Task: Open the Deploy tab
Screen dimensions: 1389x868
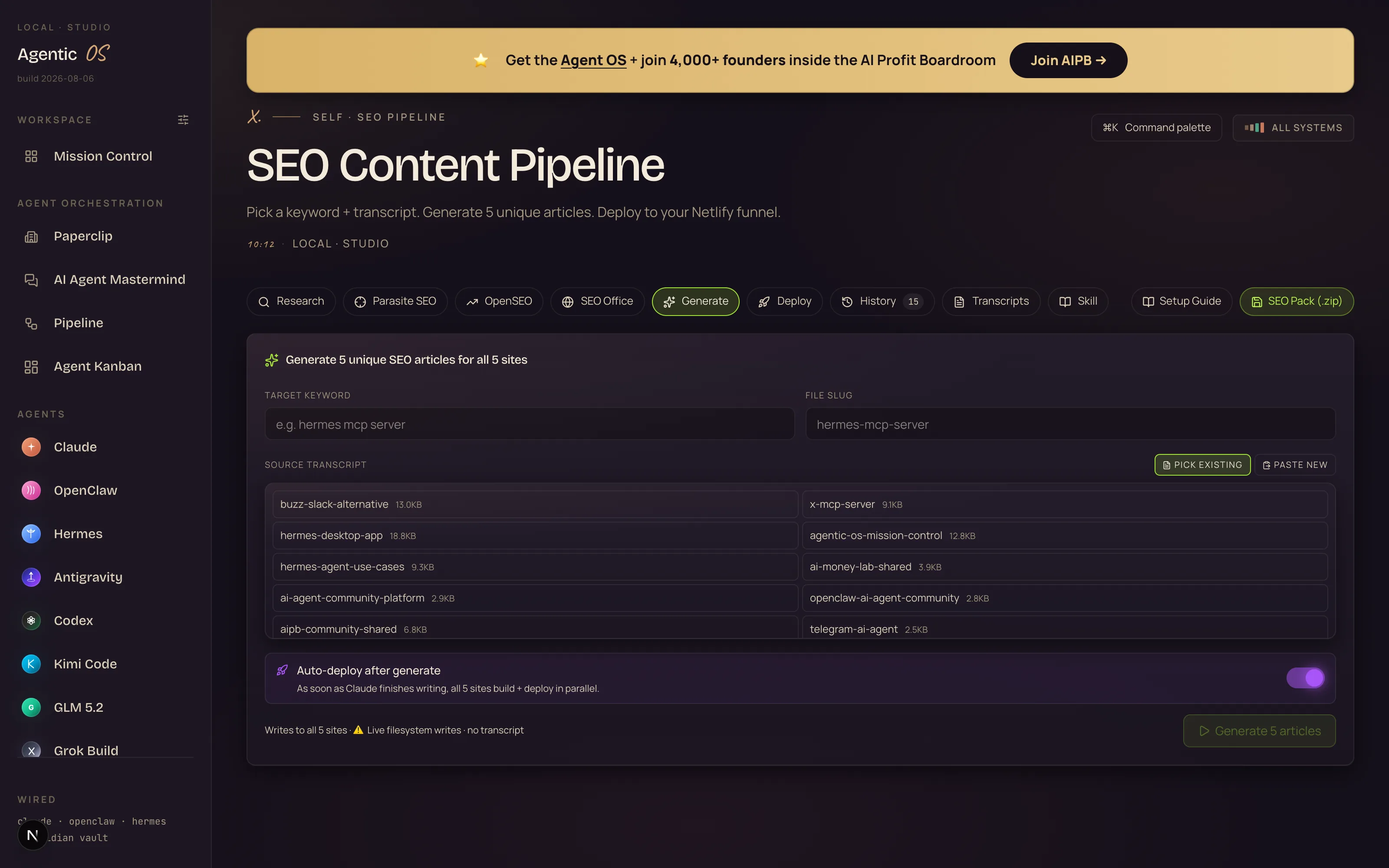Action: pos(785,301)
